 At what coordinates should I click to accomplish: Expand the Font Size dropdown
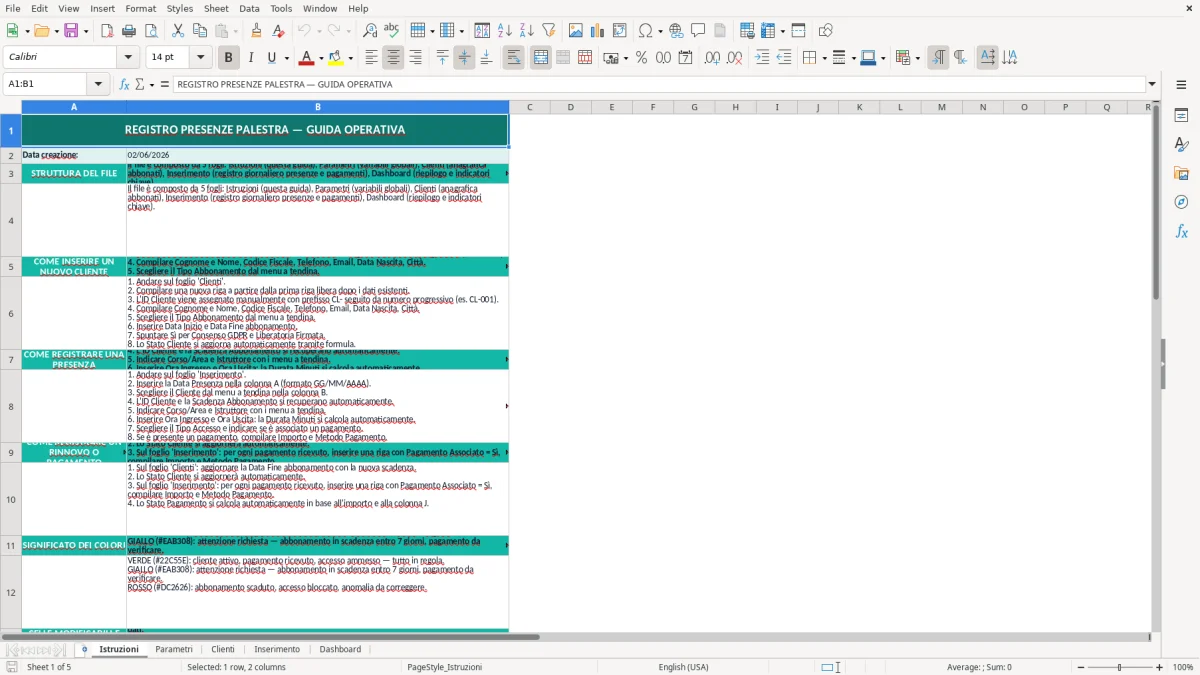(x=201, y=58)
